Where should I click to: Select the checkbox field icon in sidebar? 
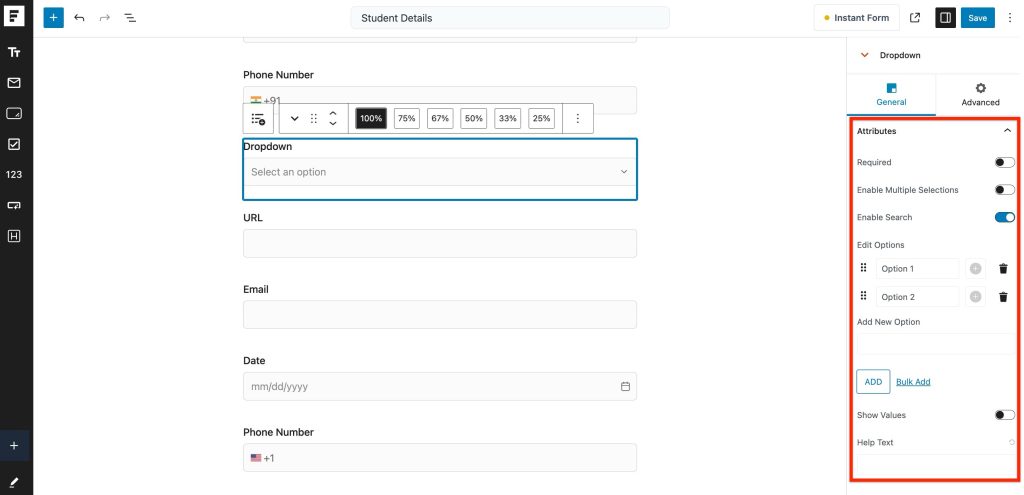point(14,144)
